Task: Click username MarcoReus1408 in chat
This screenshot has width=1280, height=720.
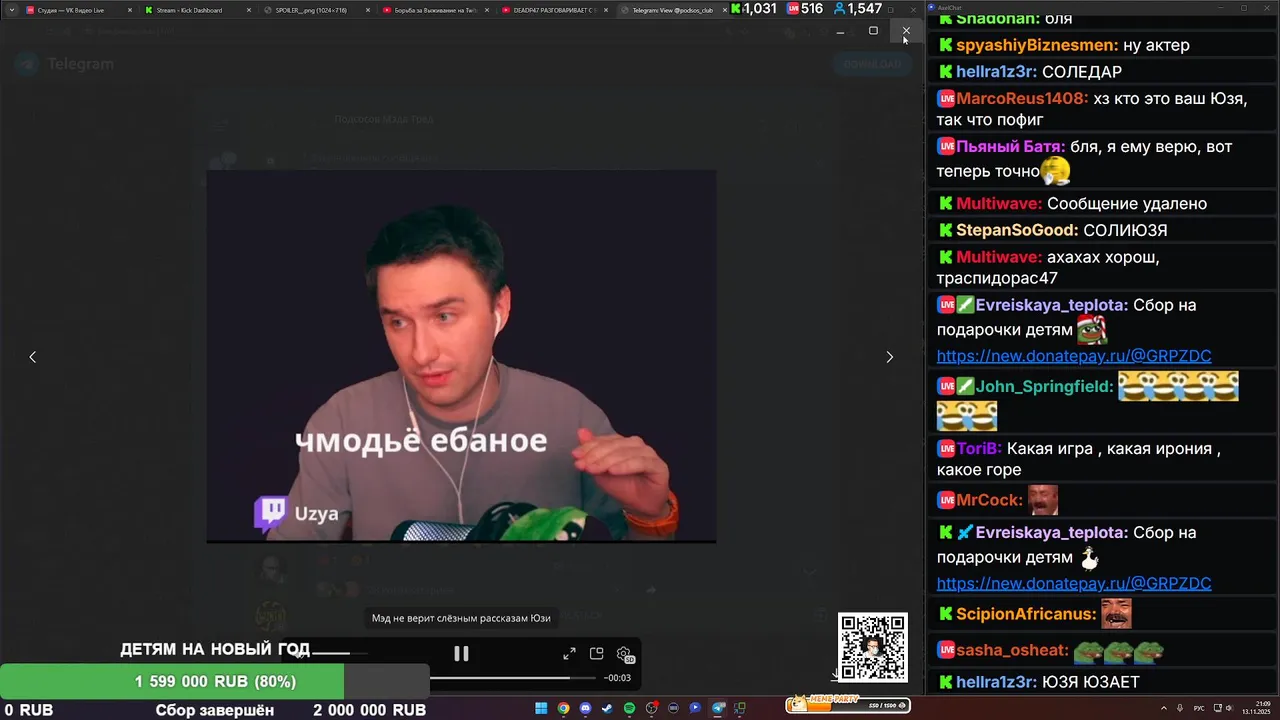Action: click(x=1022, y=98)
